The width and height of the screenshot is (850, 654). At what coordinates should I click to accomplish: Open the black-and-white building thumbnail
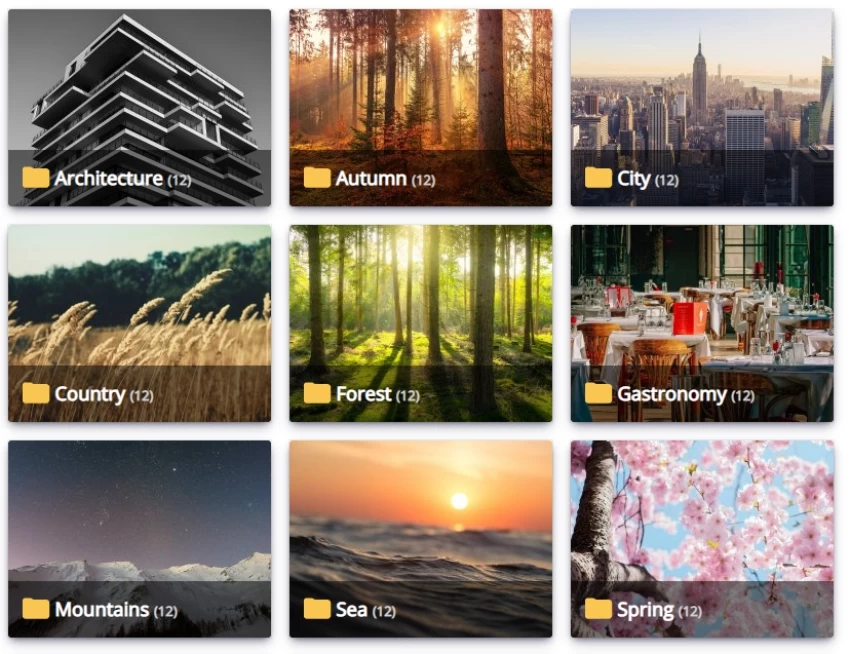coord(139,107)
